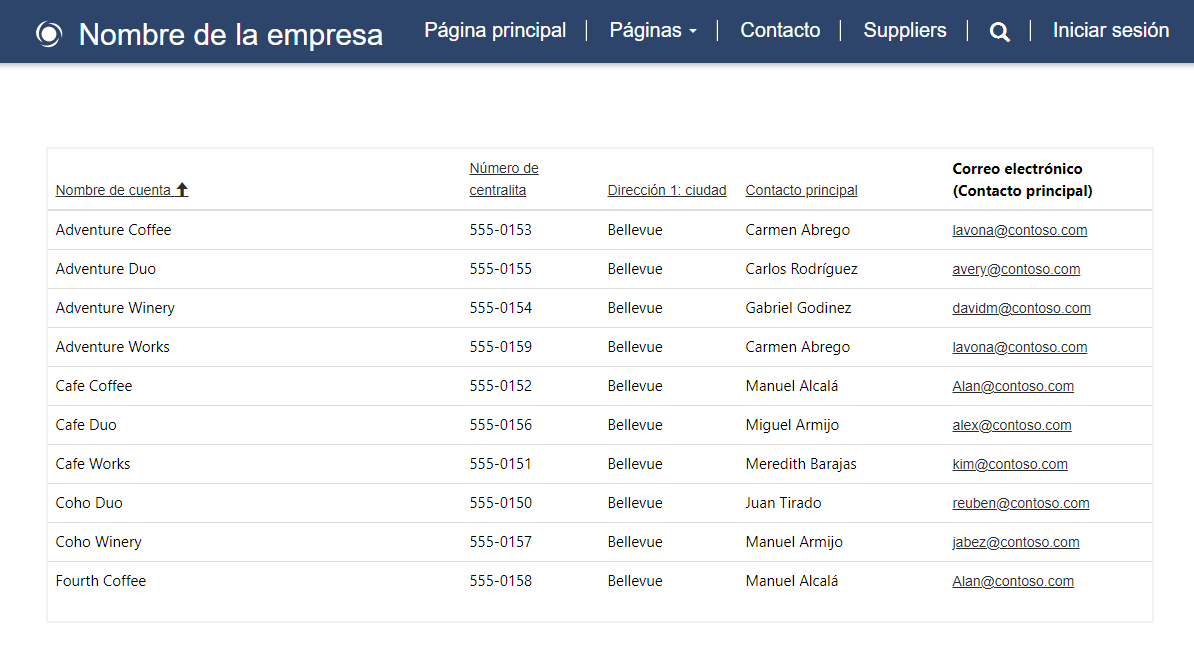Click phone number 555-0155
This screenshot has height=668, width=1194.
click(500, 269)
